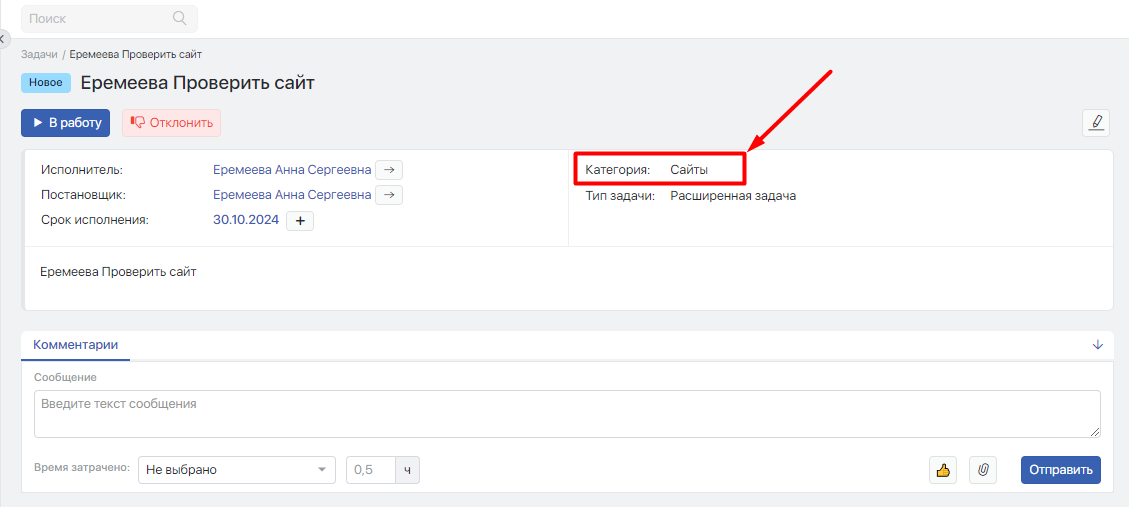The height and width of the screenshot is (507, 1129).
Task: Reject the task with Отклонить
Action: [171, 123]
